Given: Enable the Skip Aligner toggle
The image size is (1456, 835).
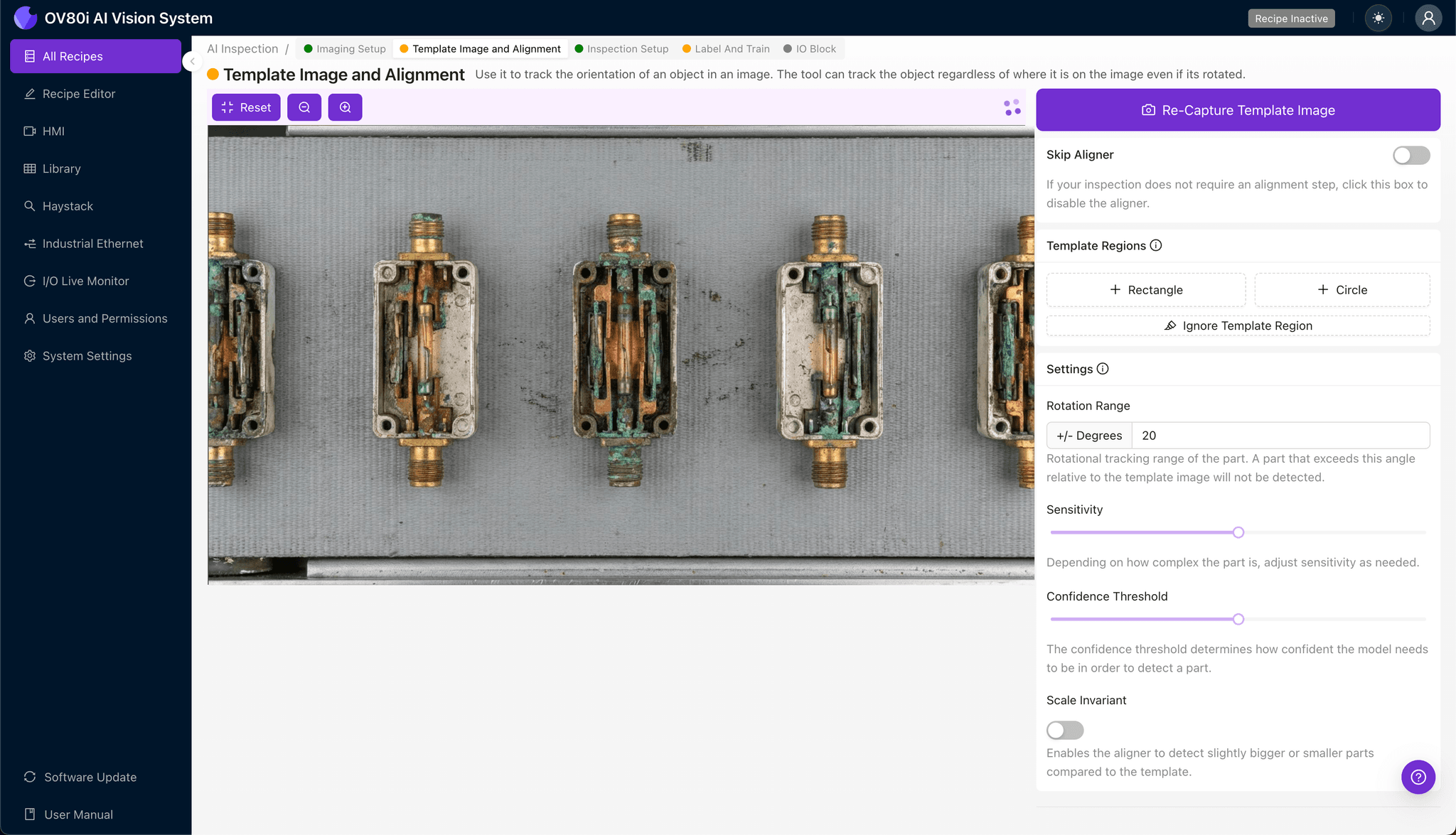Looking at the screenshot, I should pos(1410,155).
